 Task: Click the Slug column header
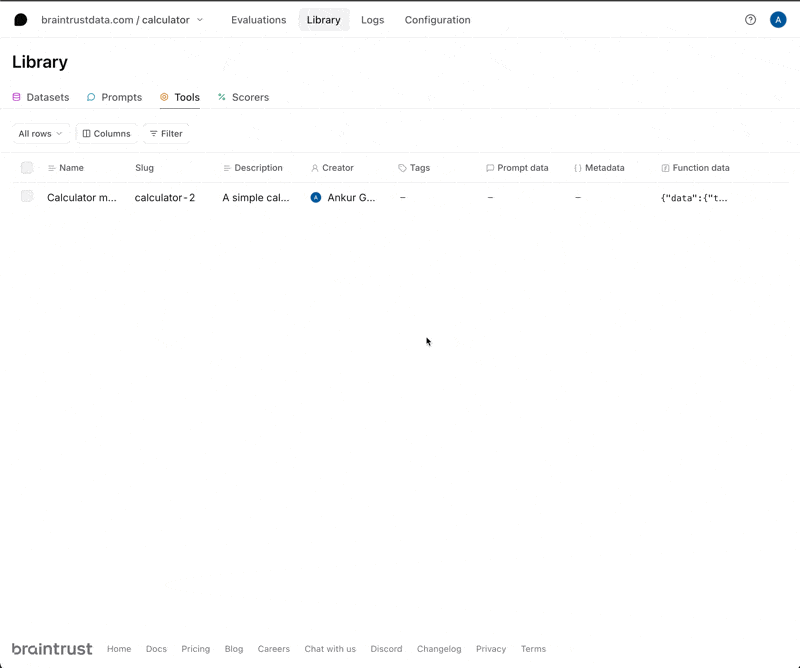144,168
